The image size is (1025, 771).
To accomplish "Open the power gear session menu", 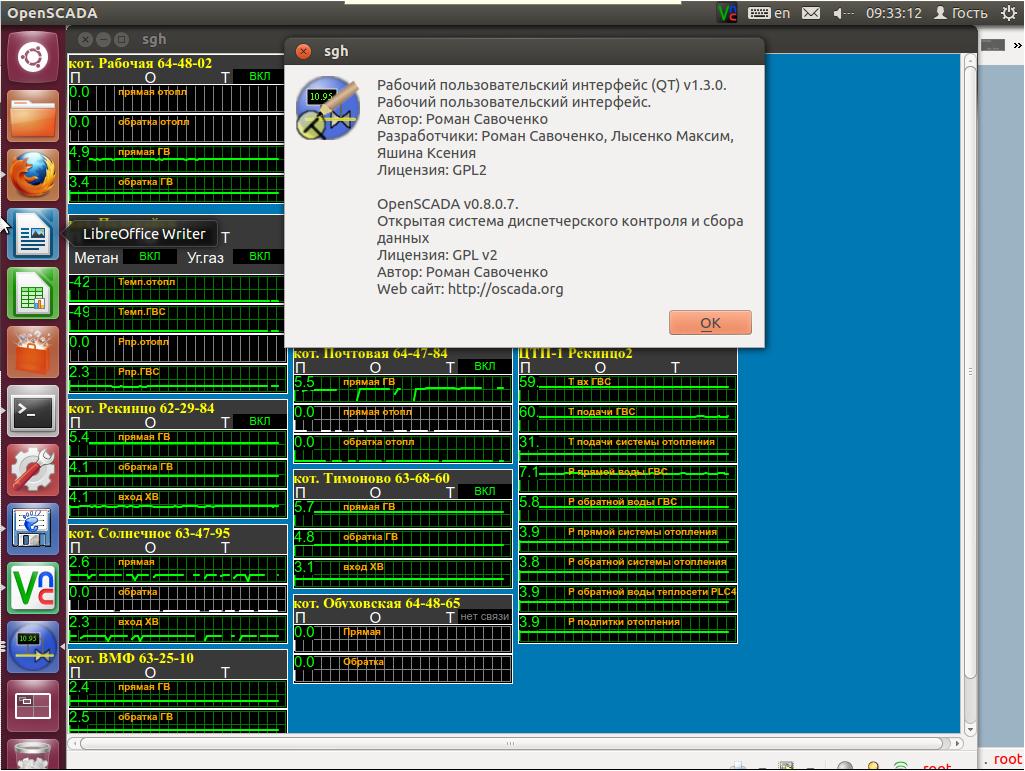I will point(1008,13).
